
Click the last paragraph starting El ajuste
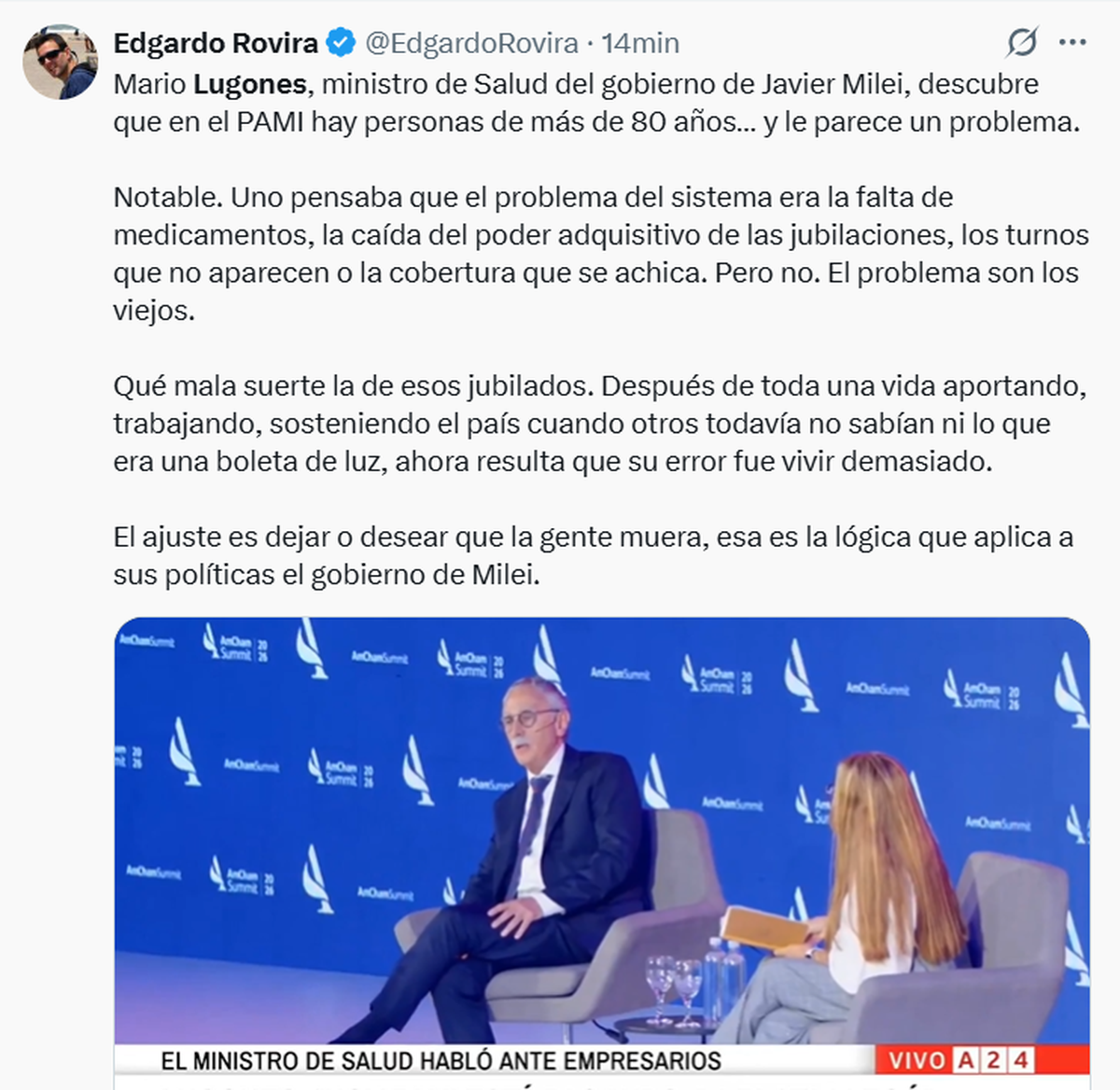coord(594,555)
